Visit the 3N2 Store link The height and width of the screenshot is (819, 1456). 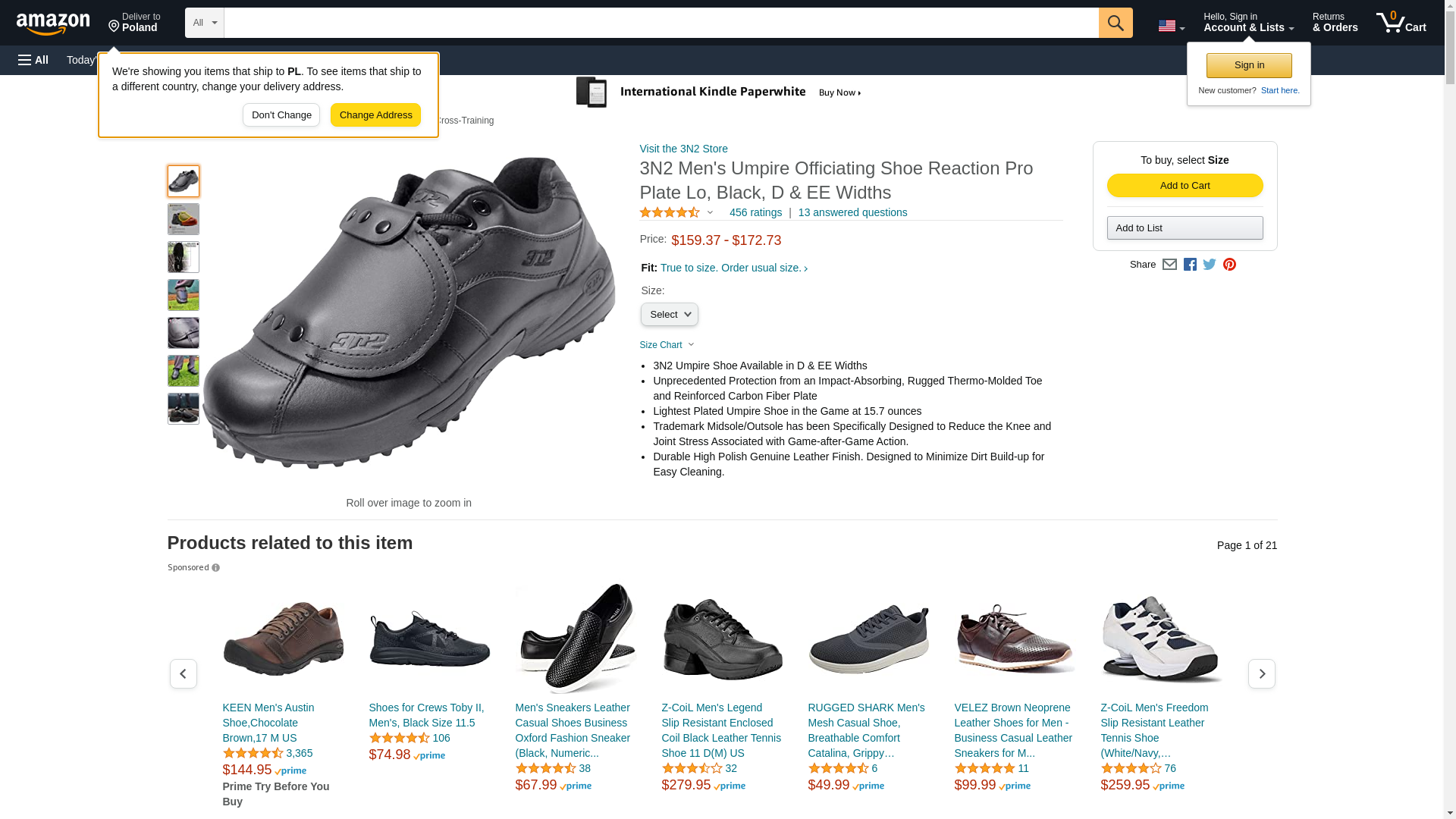pos(683,149)
